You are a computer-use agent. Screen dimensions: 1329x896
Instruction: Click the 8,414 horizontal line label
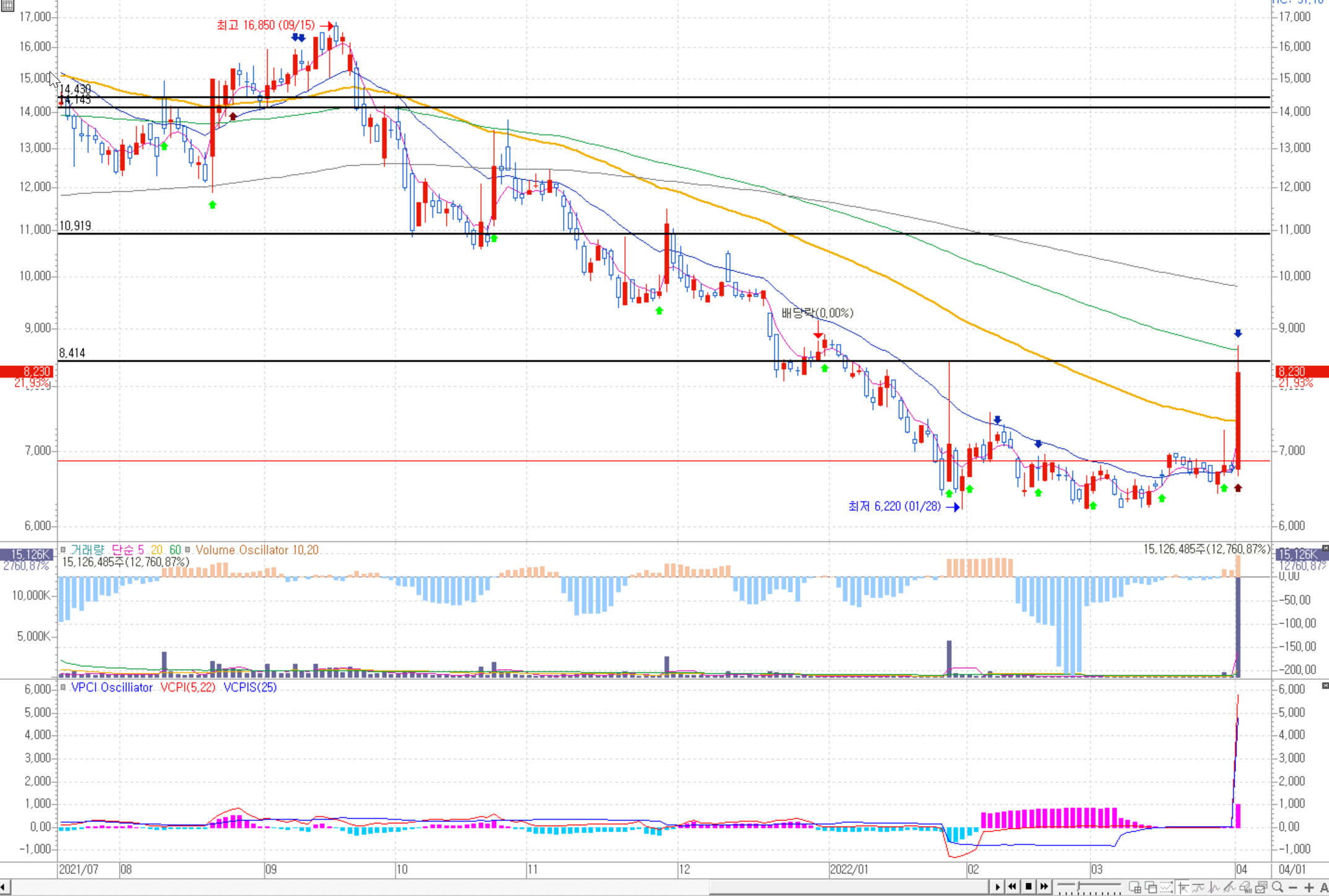(x=72, y=353)
